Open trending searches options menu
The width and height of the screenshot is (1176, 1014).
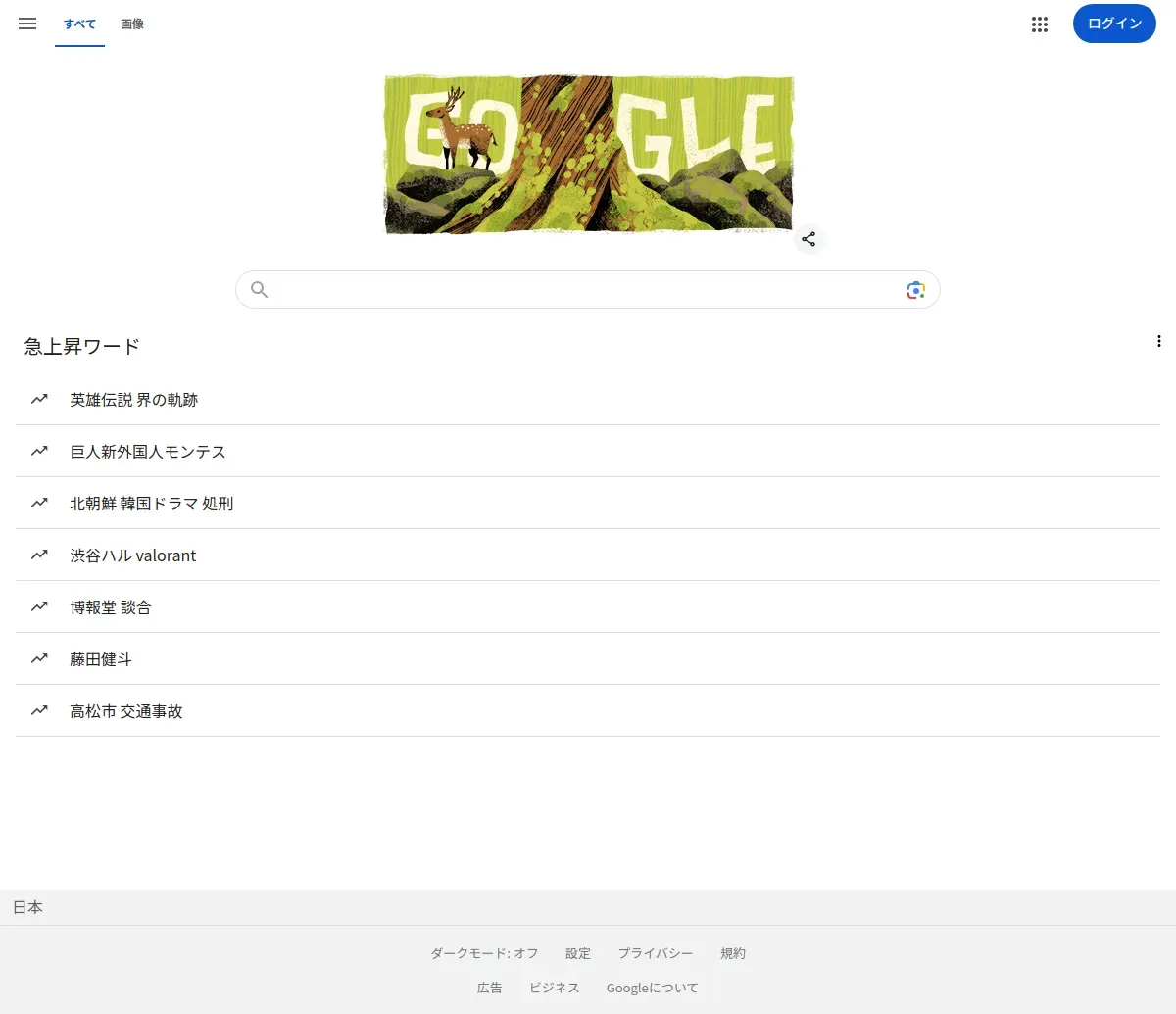pyautogui.click(x=1159, y=341)
